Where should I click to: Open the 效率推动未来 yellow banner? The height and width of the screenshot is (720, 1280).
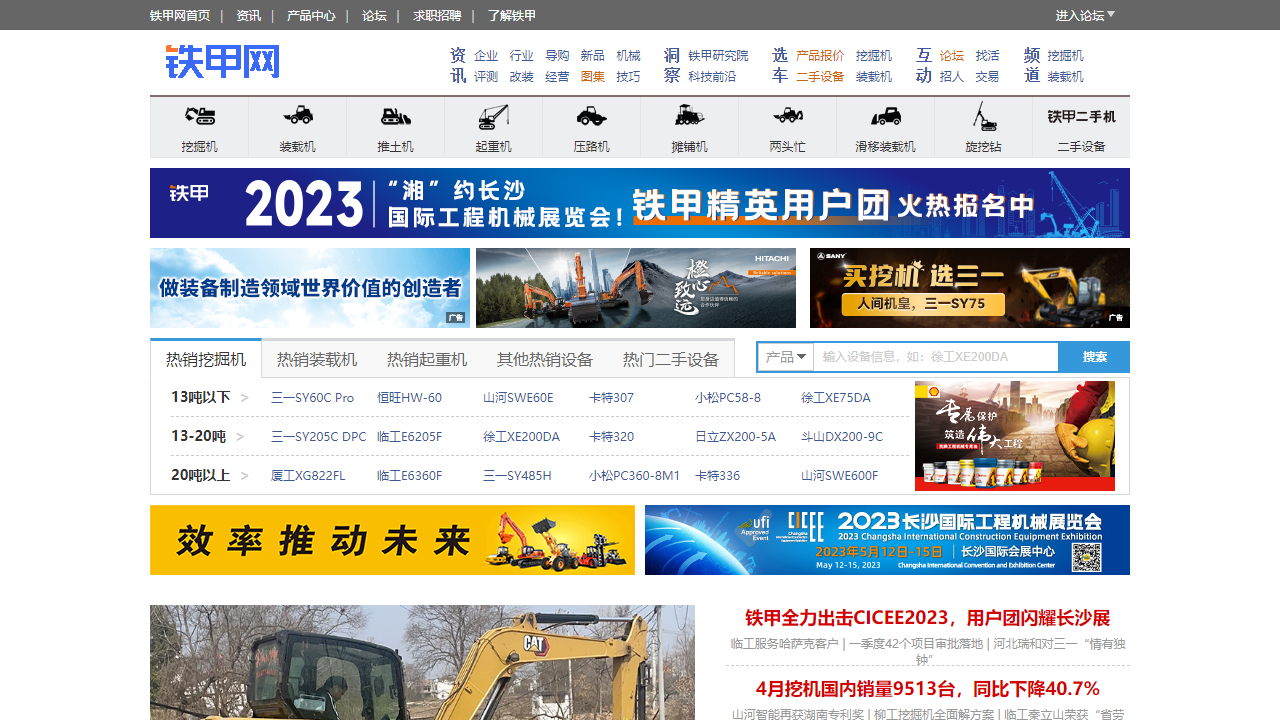tap(392, 540)
